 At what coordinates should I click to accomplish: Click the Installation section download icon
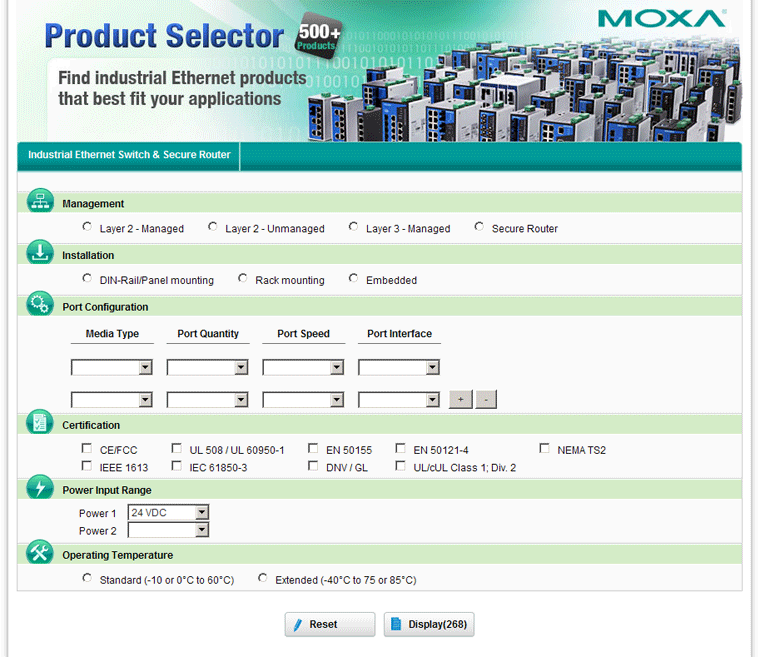pyautogui.click(x=39, y=254)
